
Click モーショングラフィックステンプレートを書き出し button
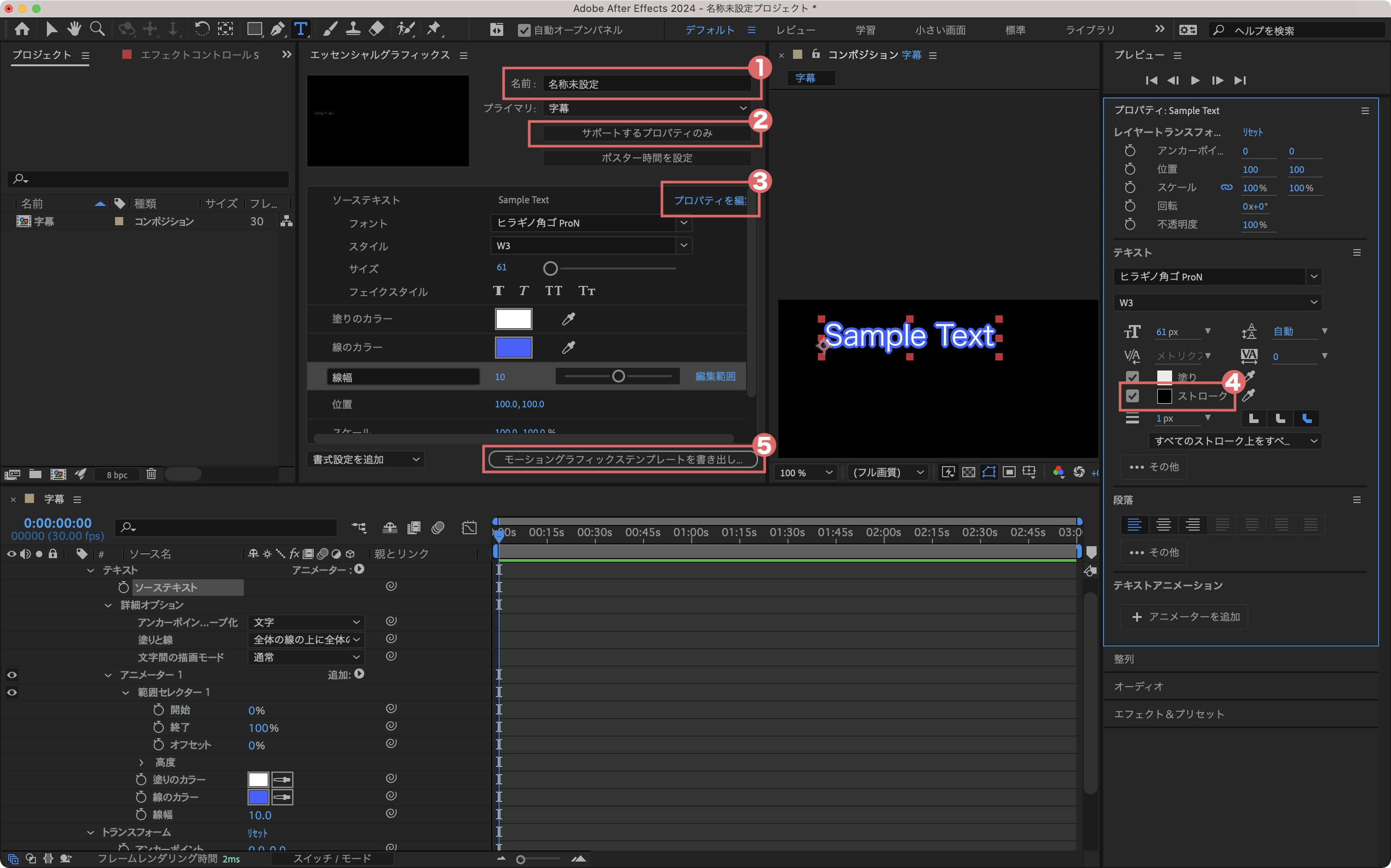pyautogui.click(x=623, y=459)
